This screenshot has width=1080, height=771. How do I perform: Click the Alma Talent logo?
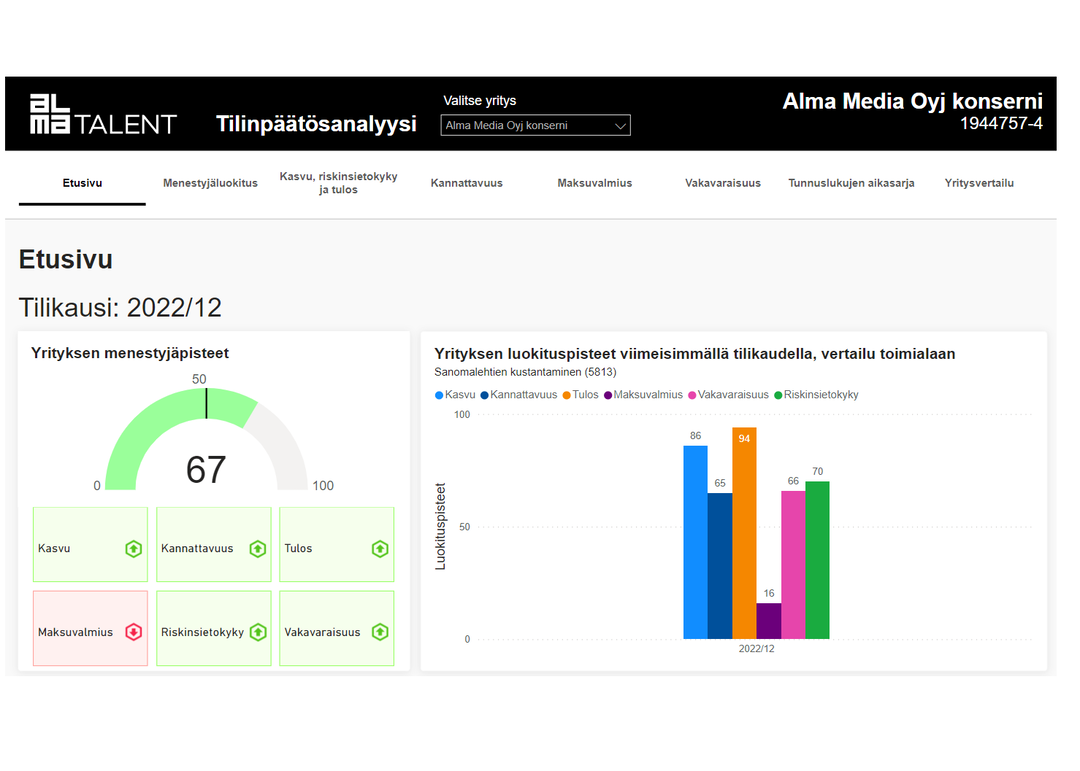(x=103, y=114)
